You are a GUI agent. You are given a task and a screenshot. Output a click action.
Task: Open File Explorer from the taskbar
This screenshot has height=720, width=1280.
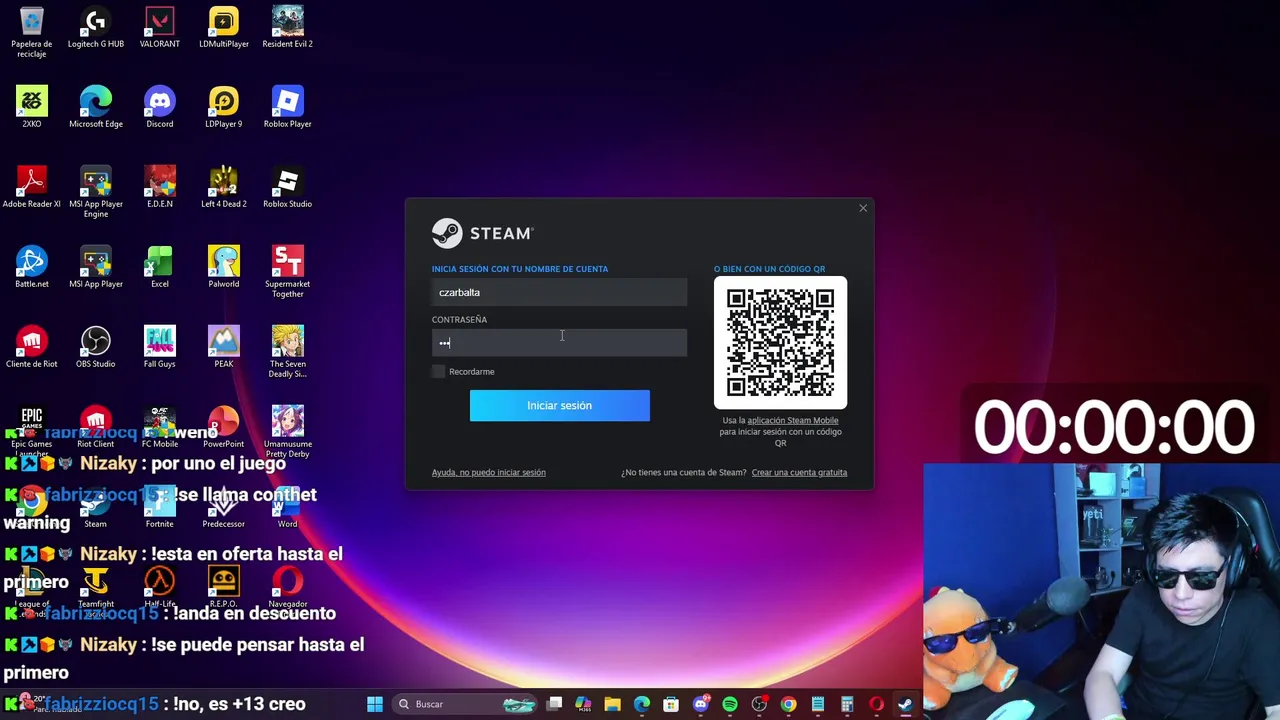point(612,704)
